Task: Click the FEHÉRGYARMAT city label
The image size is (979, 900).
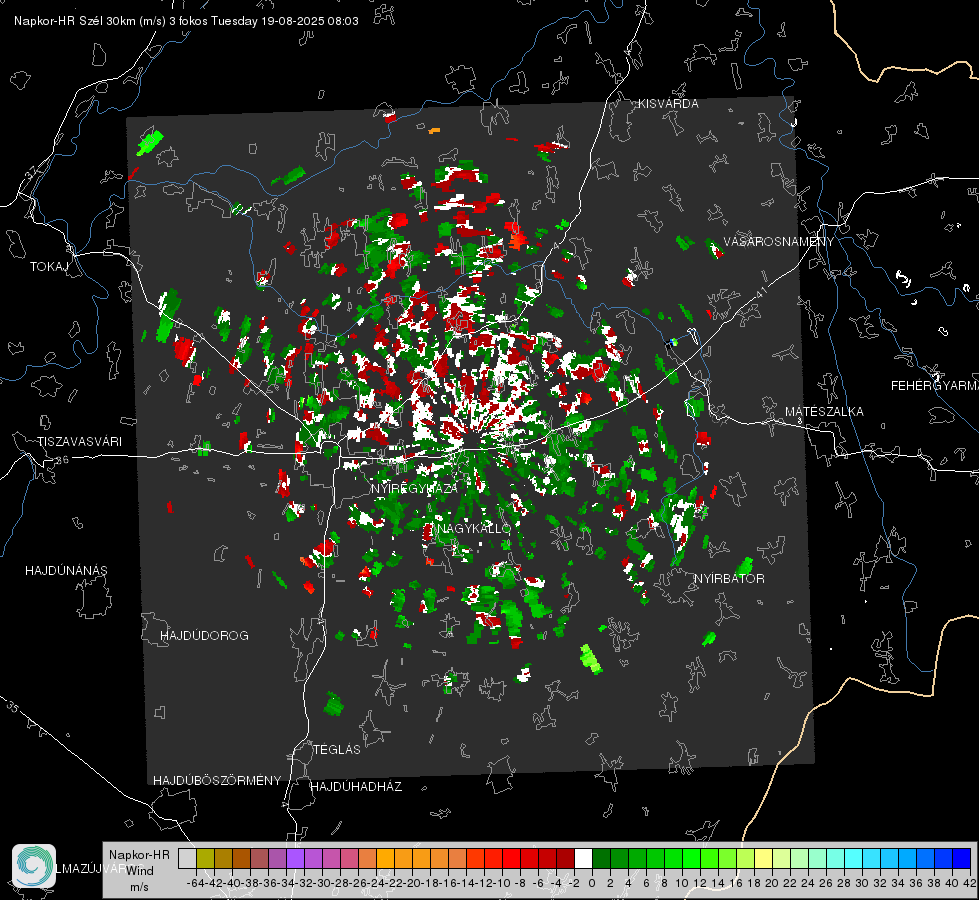Action: click(x=934, y=386)
